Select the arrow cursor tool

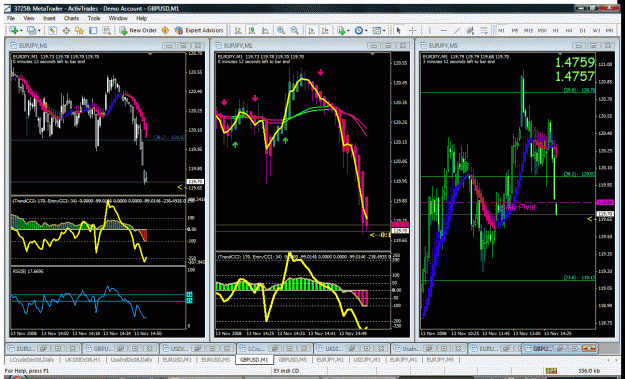[x=399, y=30]
